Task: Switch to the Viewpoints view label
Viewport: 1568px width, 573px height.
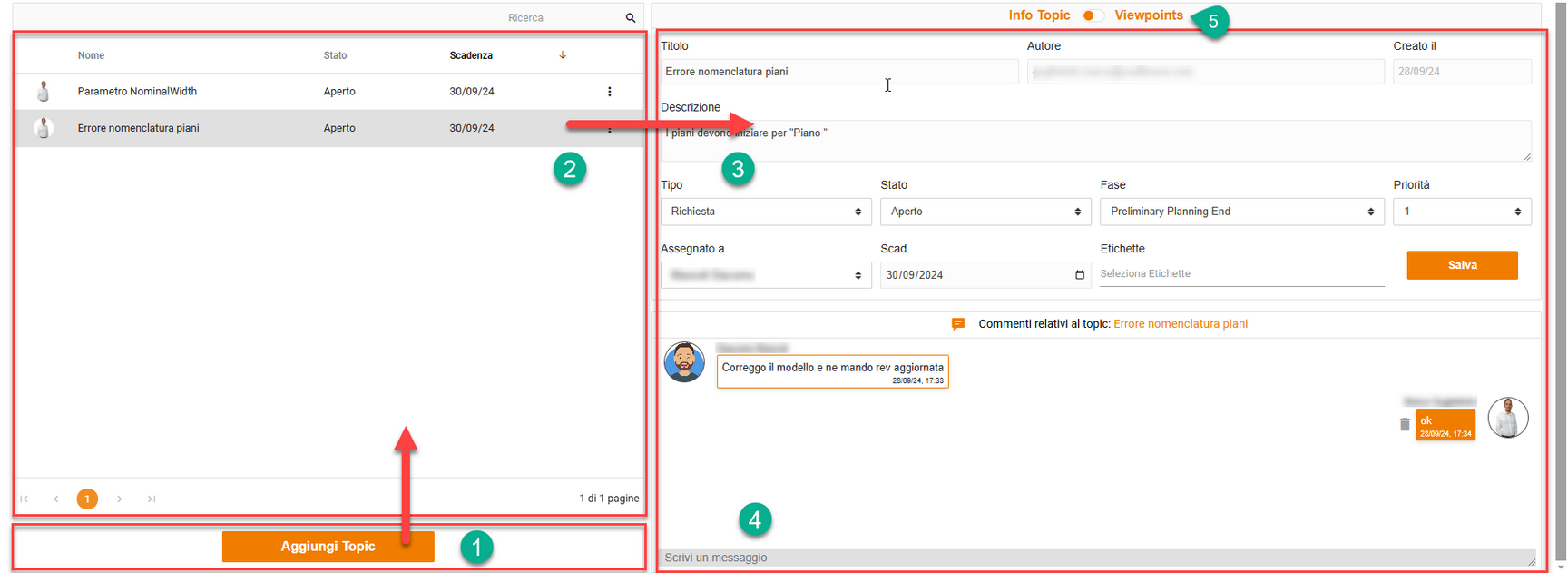Action: click(x=1149, y=15)
